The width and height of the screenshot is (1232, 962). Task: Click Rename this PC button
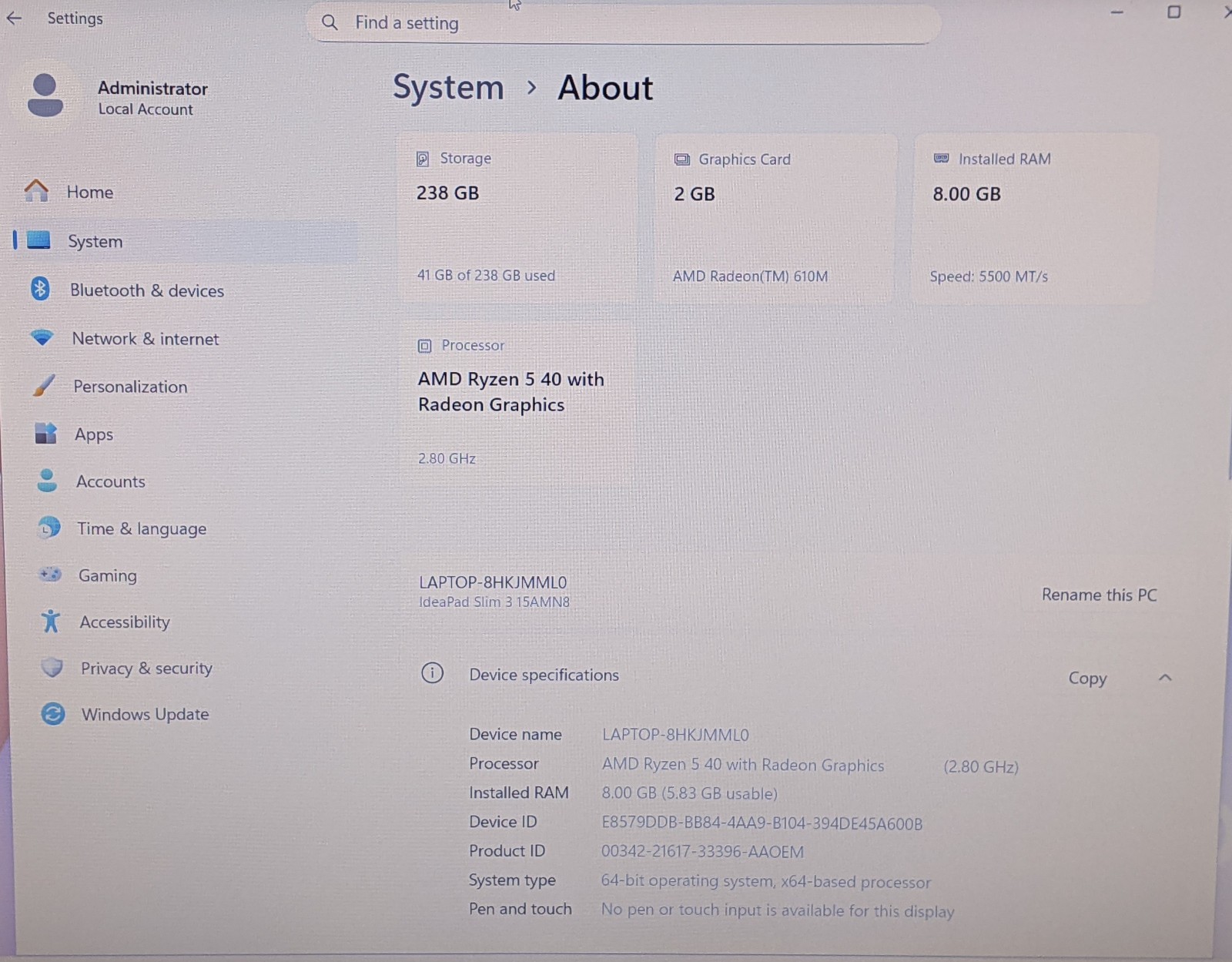[x=1099, y=595]
